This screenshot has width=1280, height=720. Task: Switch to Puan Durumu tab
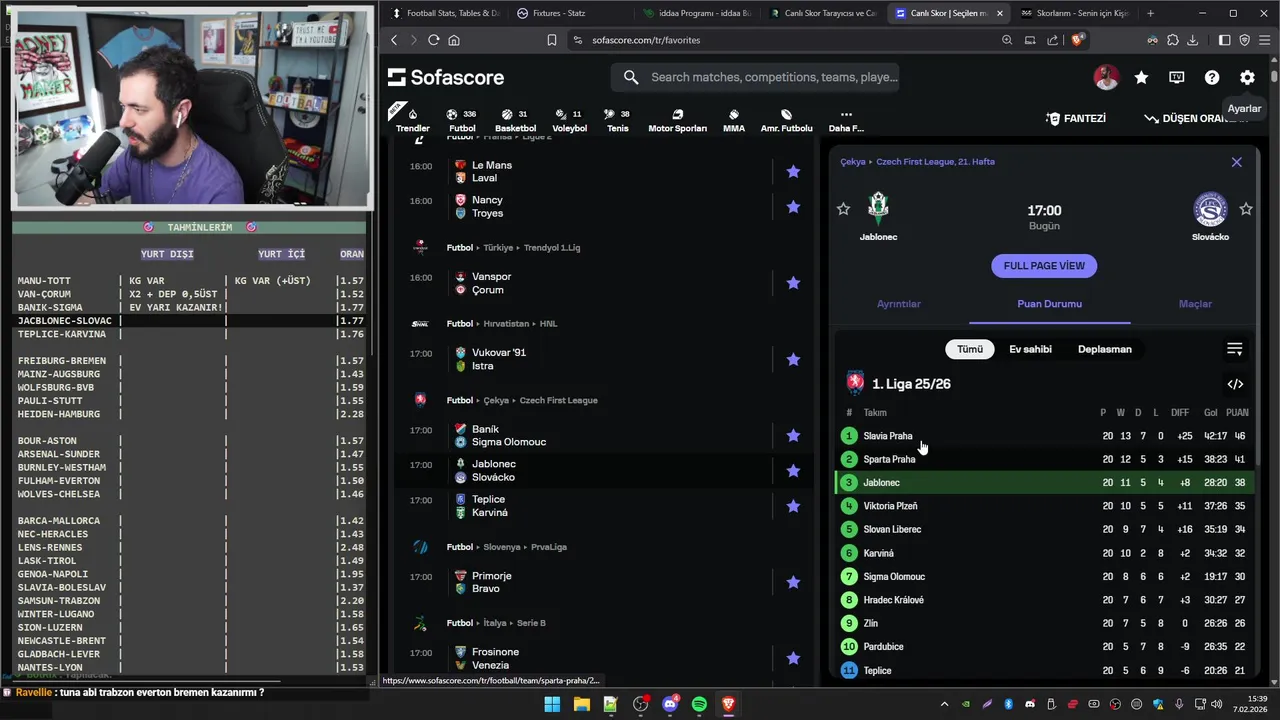(1049, 304)
